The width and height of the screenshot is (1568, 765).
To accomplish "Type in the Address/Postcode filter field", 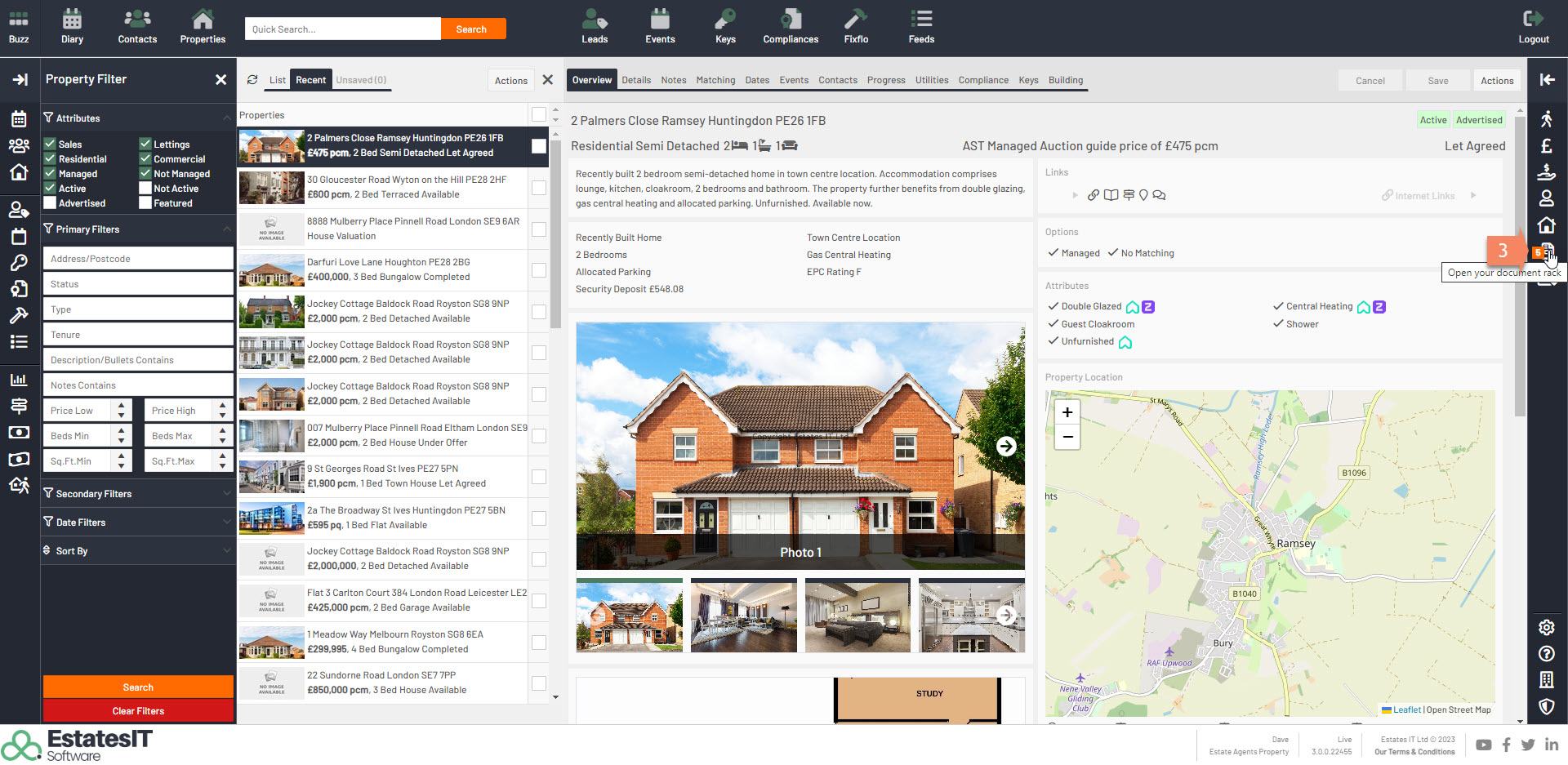I will point(138,259).
